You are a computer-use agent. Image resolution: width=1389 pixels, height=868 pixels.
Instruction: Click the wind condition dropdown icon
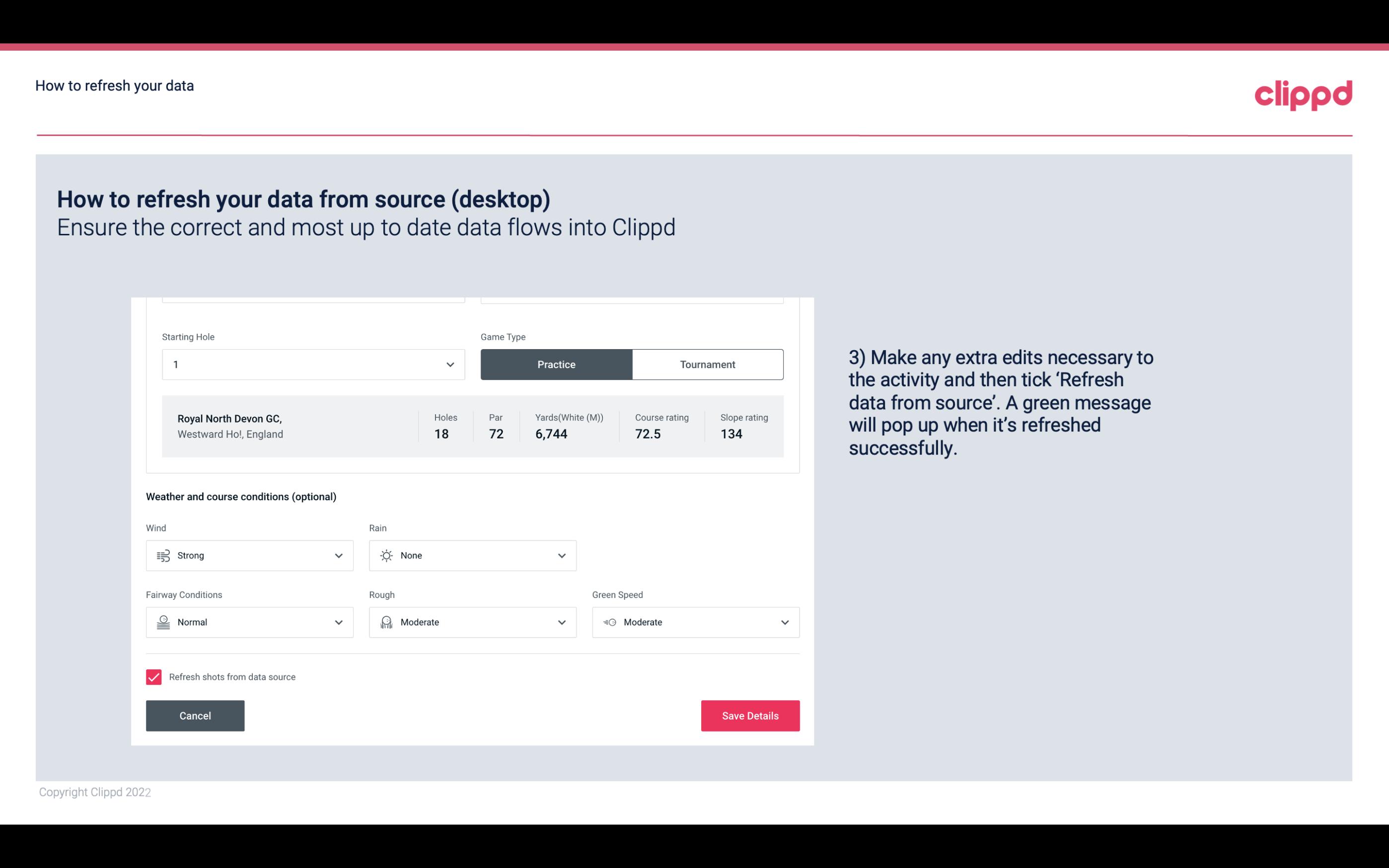(x=338, y=555)
